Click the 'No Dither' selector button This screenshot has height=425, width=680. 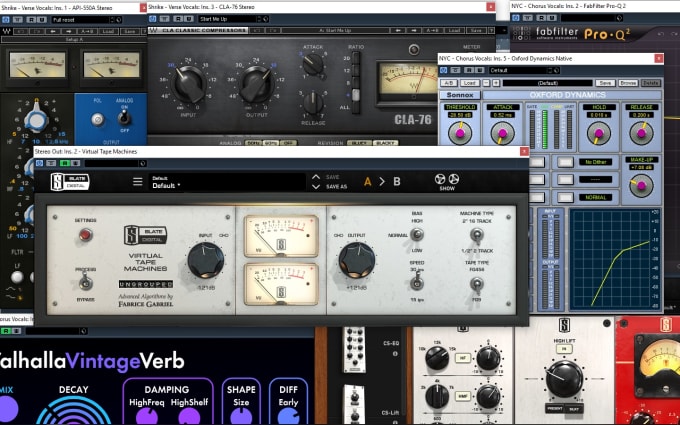tap(565, 162)
